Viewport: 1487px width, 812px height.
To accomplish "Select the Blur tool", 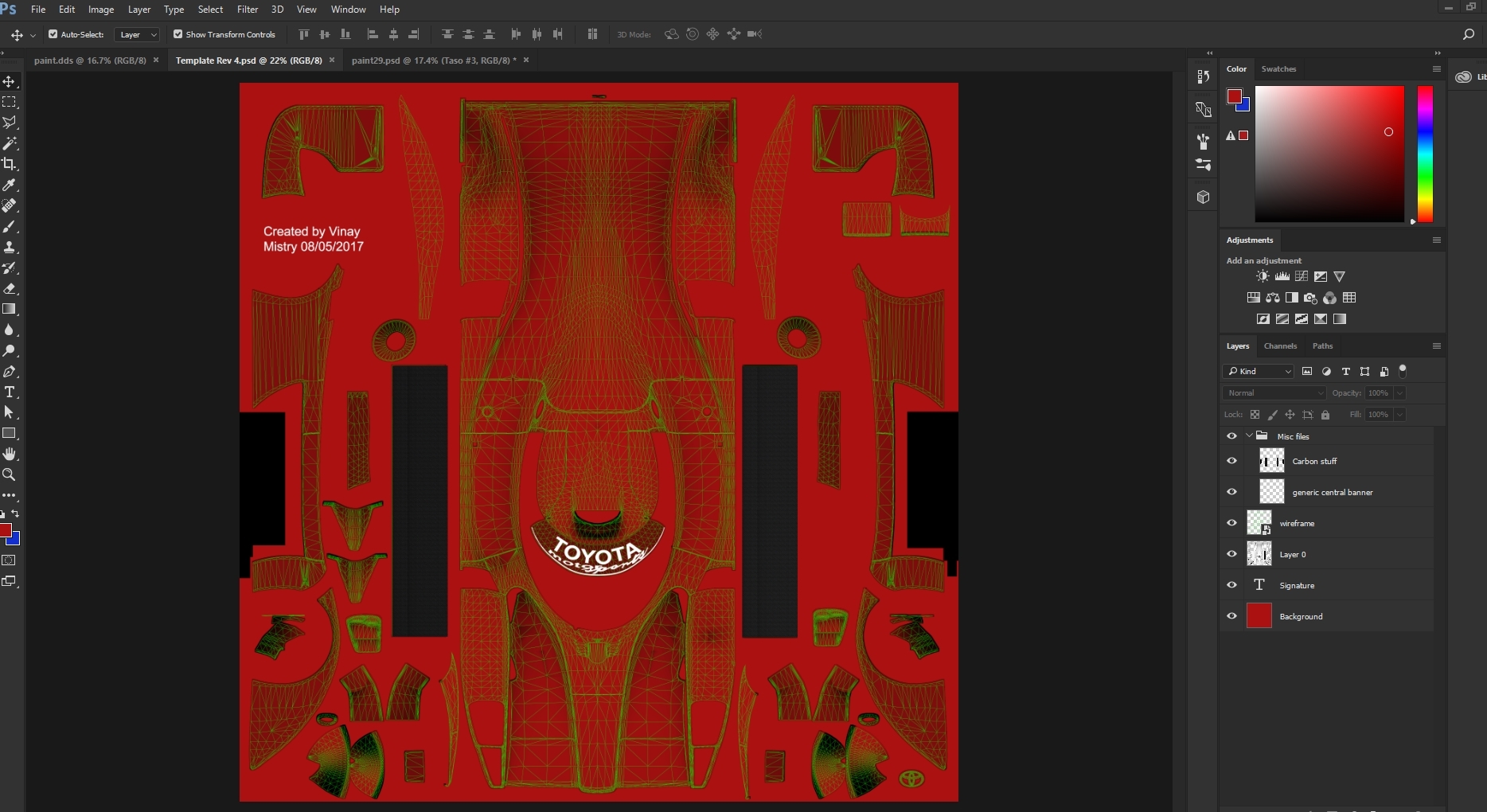I will click(10, 330).
